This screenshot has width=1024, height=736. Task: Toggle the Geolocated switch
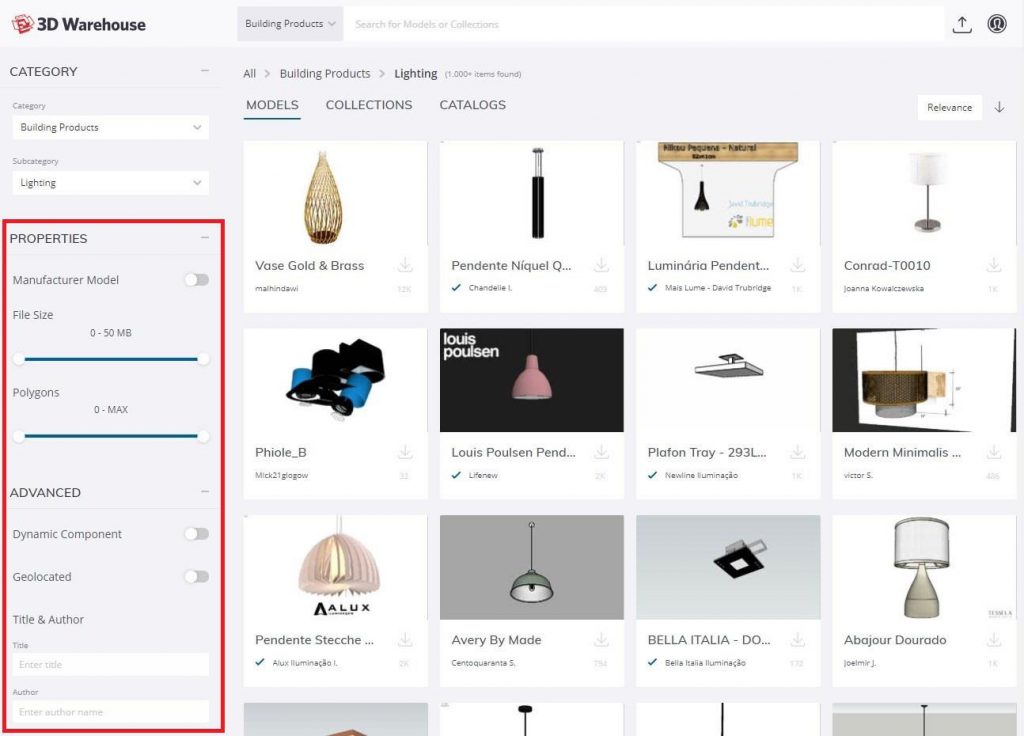pos(197,576)
